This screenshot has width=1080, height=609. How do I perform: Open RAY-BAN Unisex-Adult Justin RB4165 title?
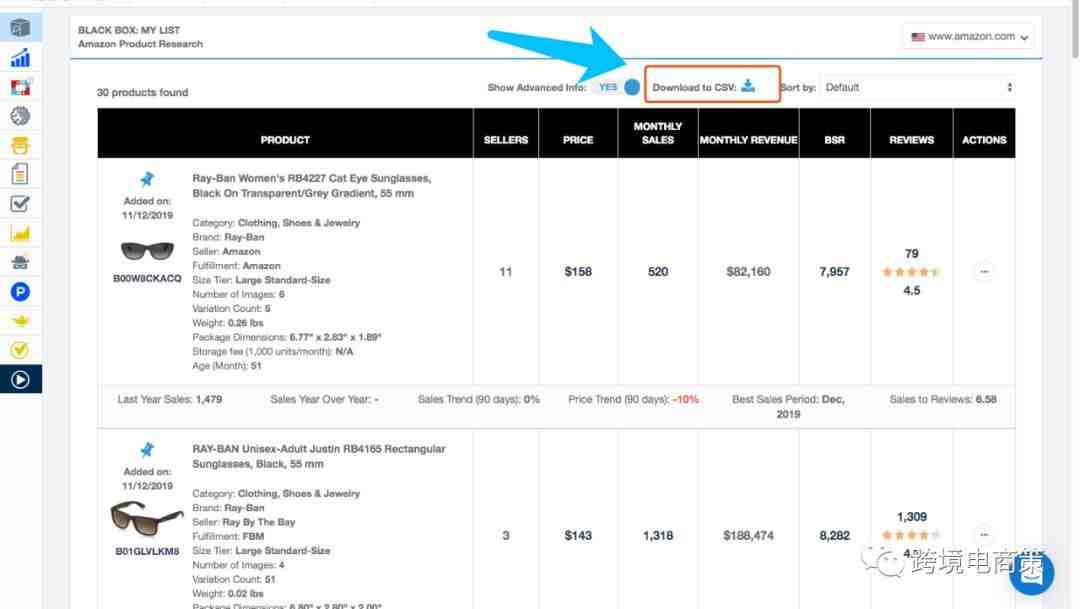point(319,456)
